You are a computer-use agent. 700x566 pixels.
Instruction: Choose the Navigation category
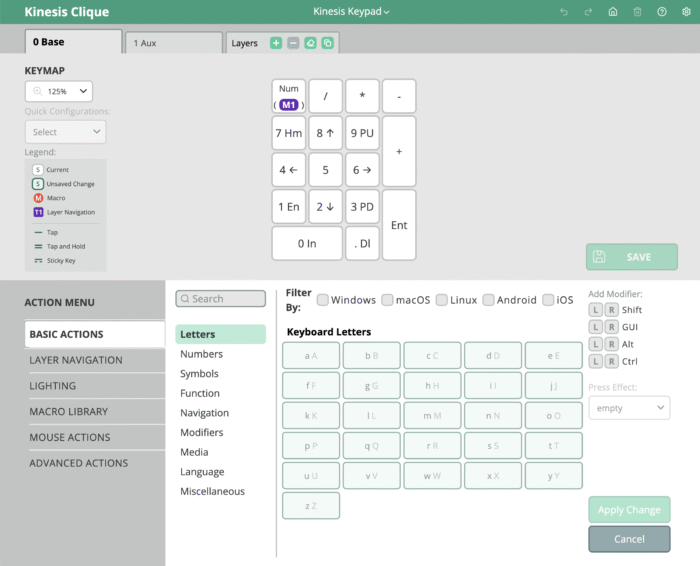[204, 413]
